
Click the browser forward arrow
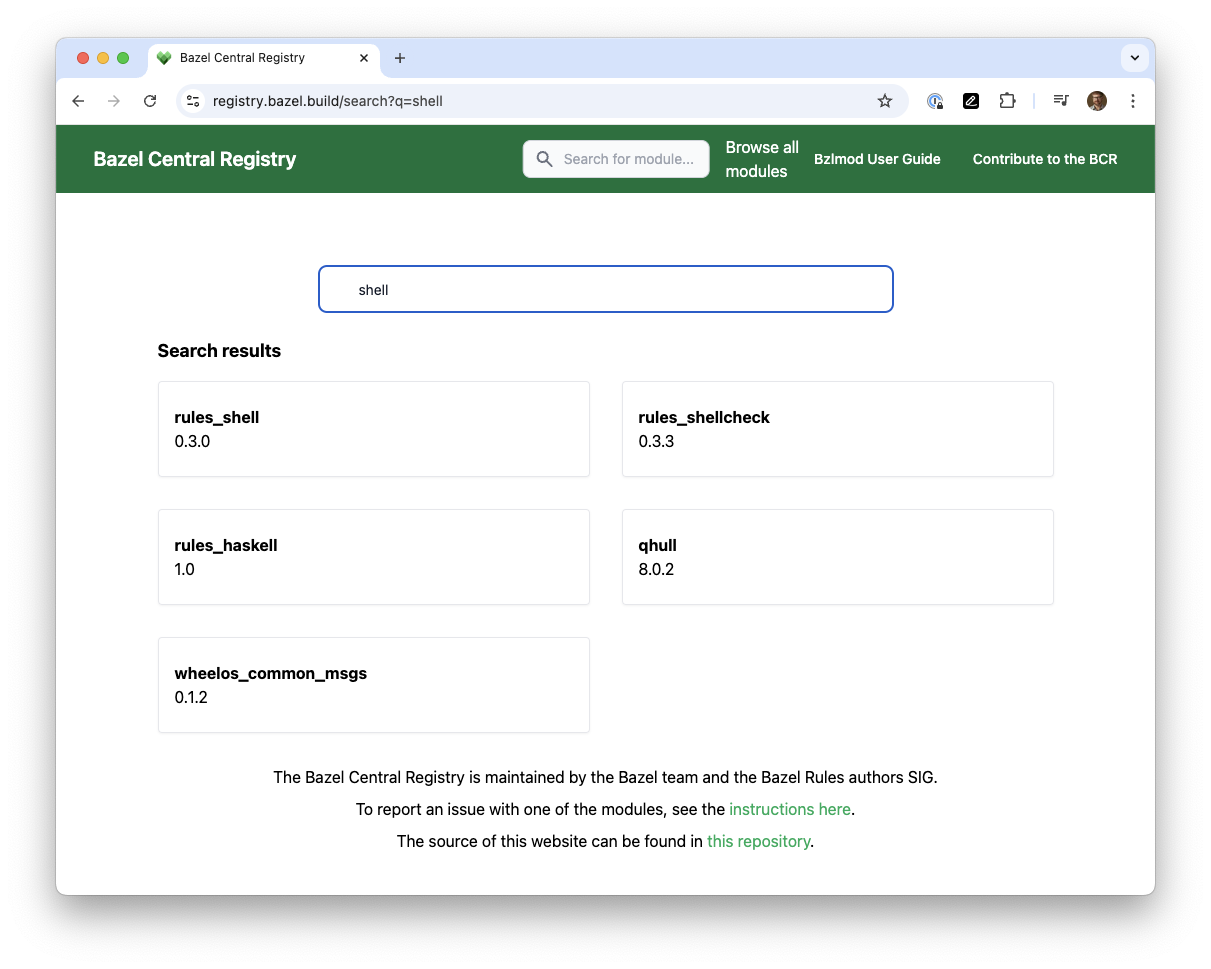[114, 101]
